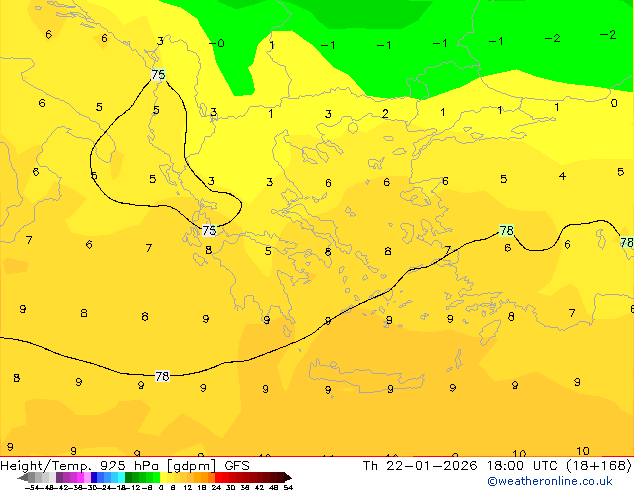The width and height of the screenshot is (634, 490).
Task: Click the bright red swatch in the legend
Action: point(218,478)
